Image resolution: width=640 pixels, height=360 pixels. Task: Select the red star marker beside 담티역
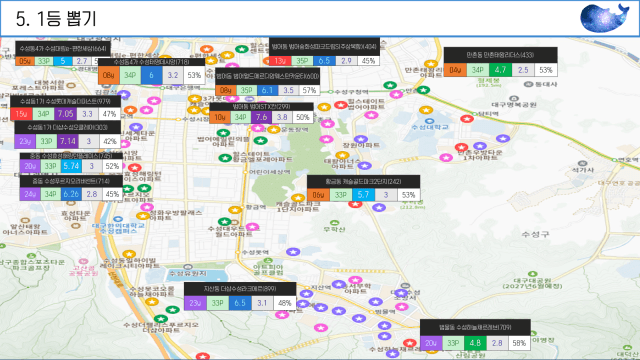click(x=467, y=119)
